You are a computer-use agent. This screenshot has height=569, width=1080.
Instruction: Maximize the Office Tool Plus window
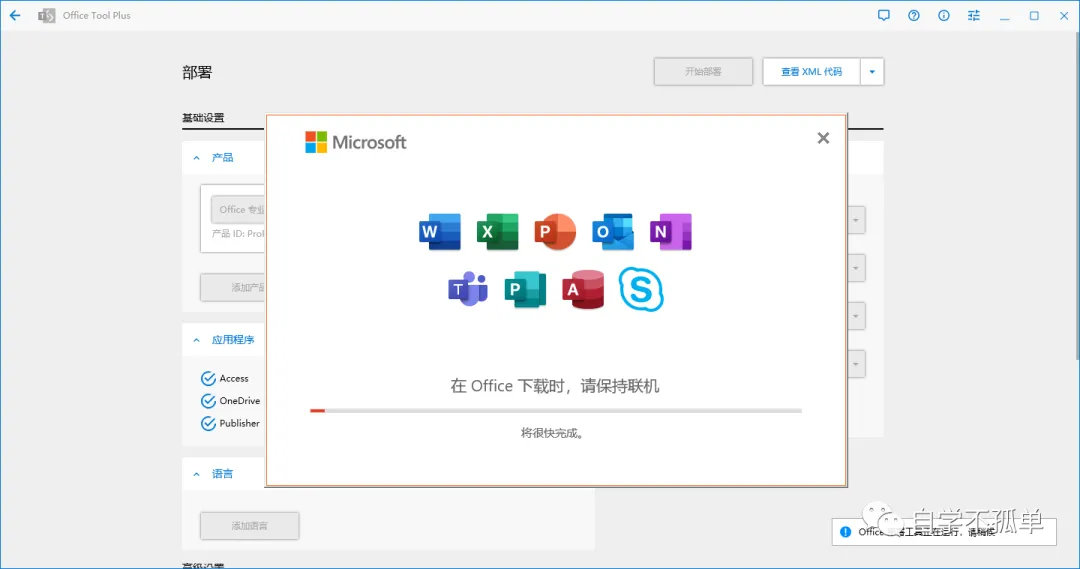click(1034, 15)
